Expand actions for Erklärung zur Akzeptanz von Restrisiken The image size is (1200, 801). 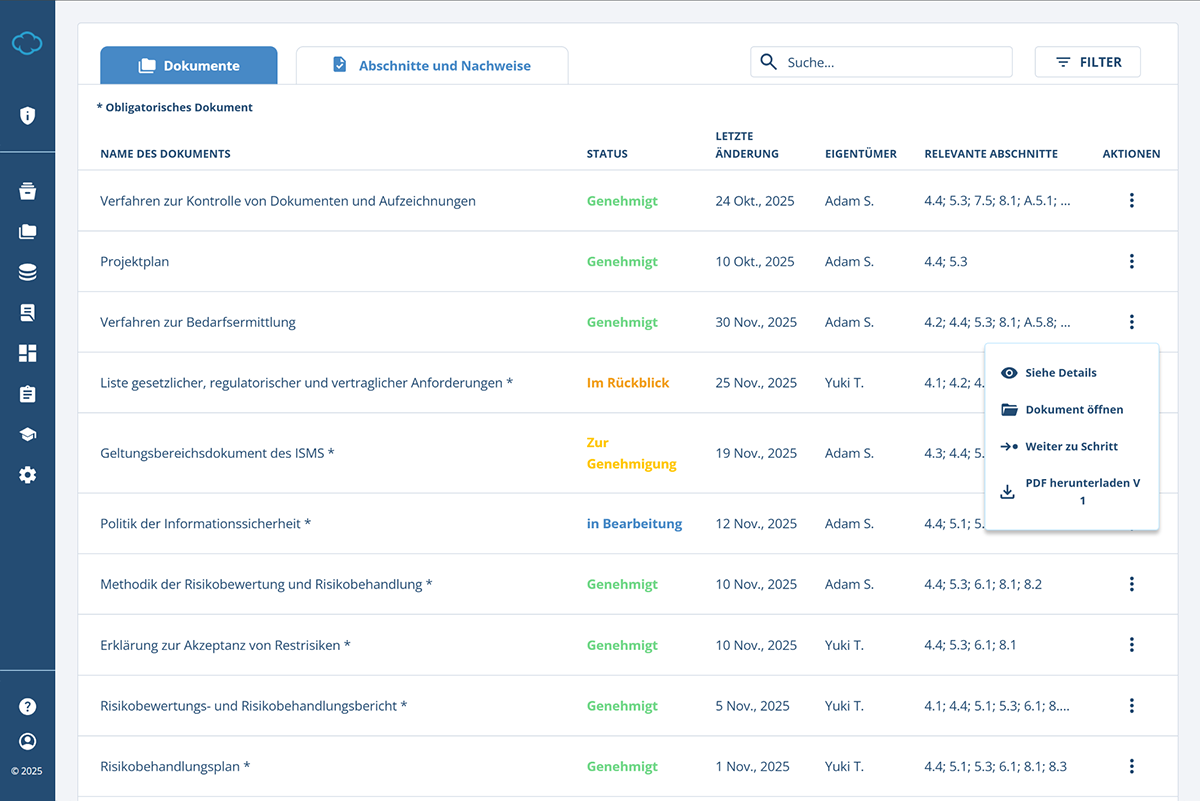tap(1131, 645)
